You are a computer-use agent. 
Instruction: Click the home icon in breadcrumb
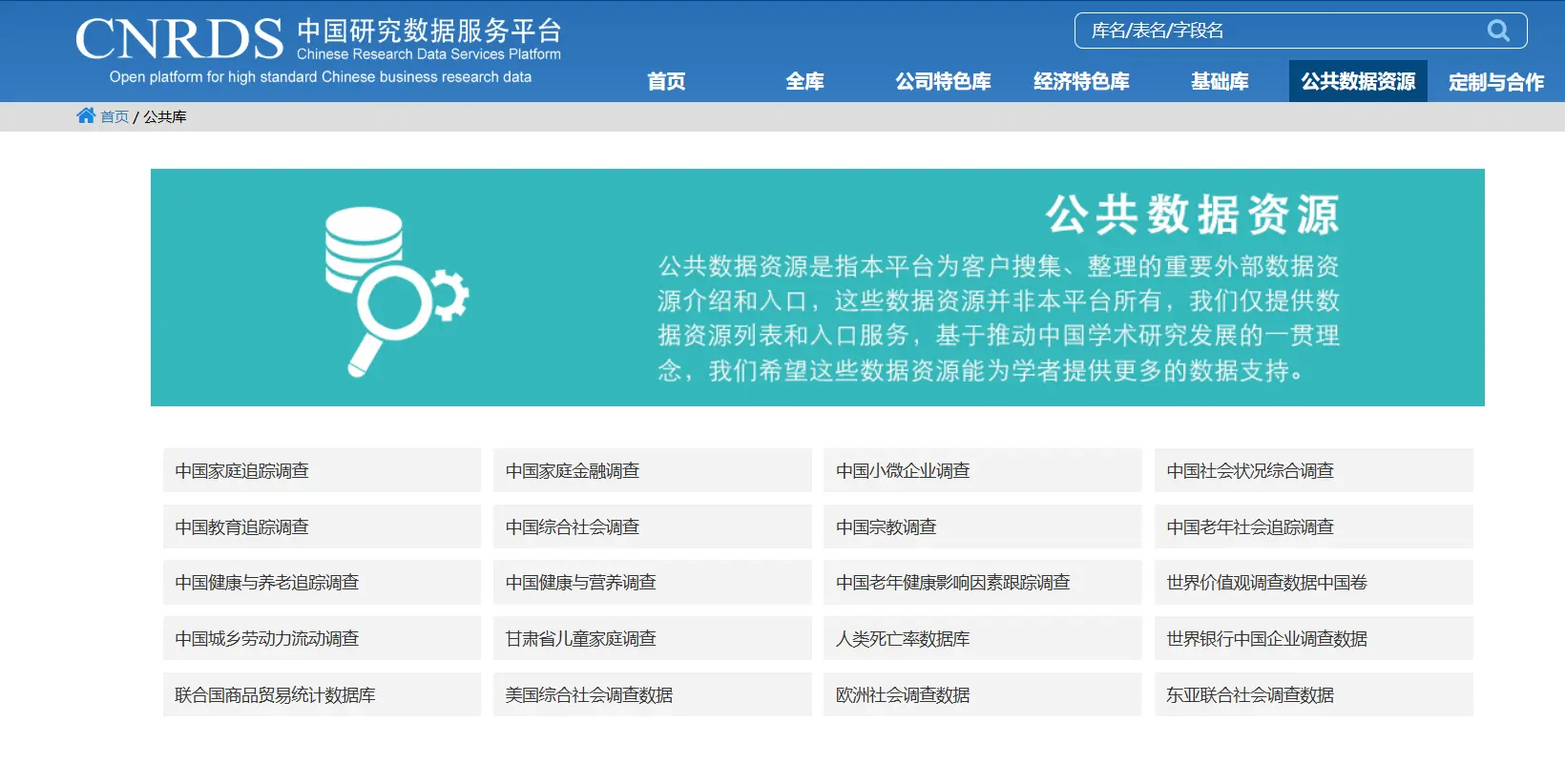click(x=86, y=115)
